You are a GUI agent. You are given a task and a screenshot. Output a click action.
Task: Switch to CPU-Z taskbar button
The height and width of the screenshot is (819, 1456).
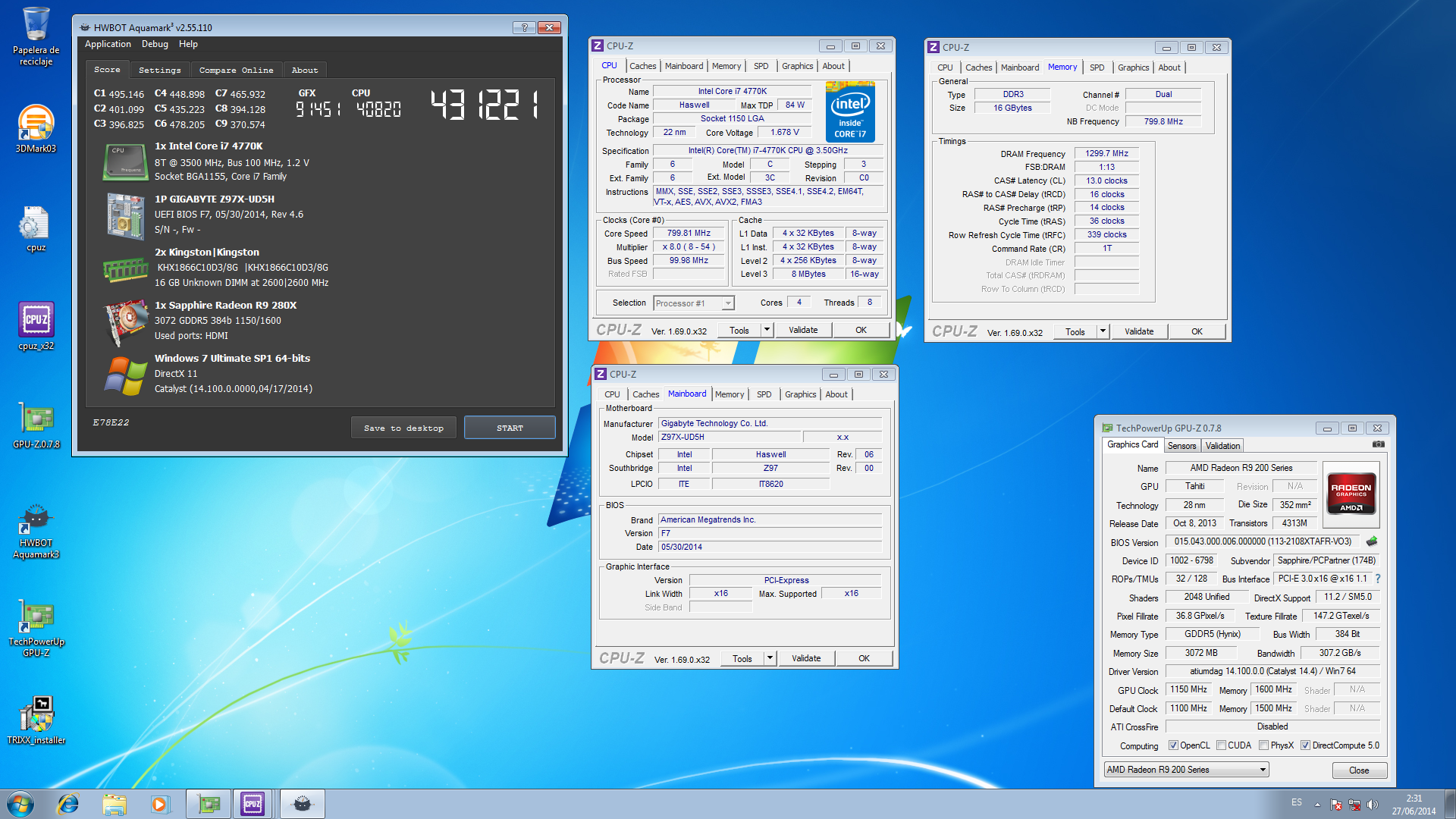click(x=253, y=804)
